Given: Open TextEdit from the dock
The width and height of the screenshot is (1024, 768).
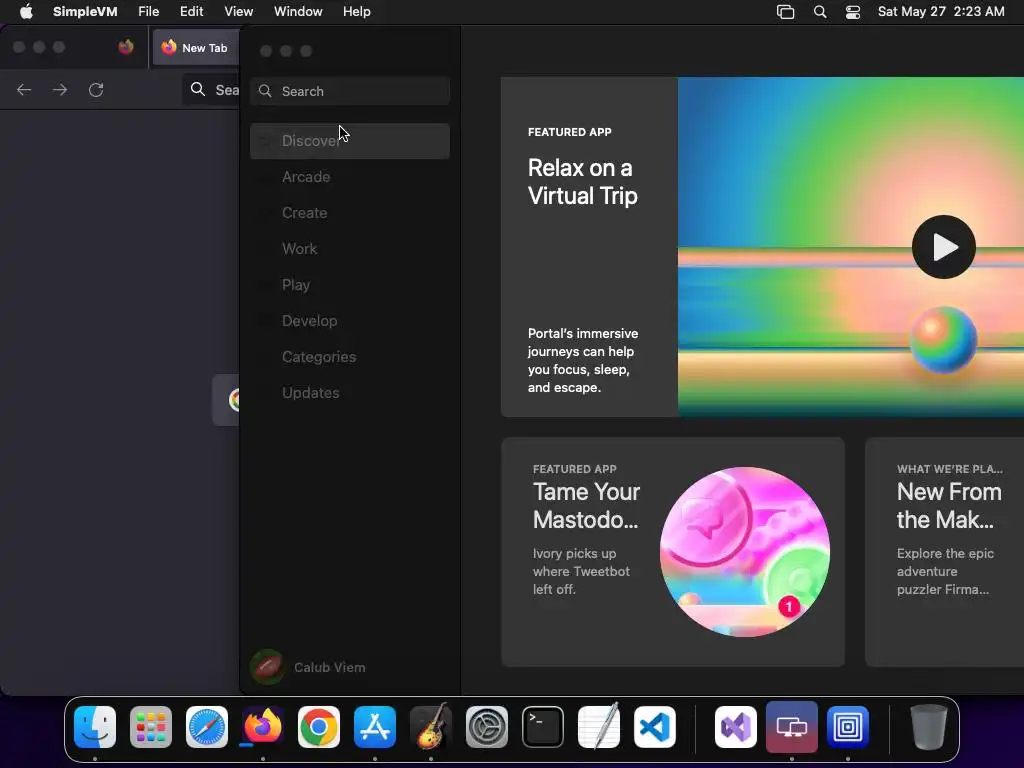Looking at the screenshot, I should (599, 727).
